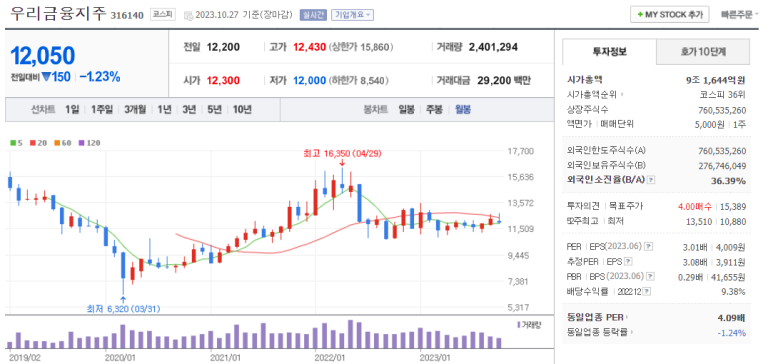Show the 주봉 weekly candle chart
The height and width of the screenshot is (364, 773).
pos(435,109)
